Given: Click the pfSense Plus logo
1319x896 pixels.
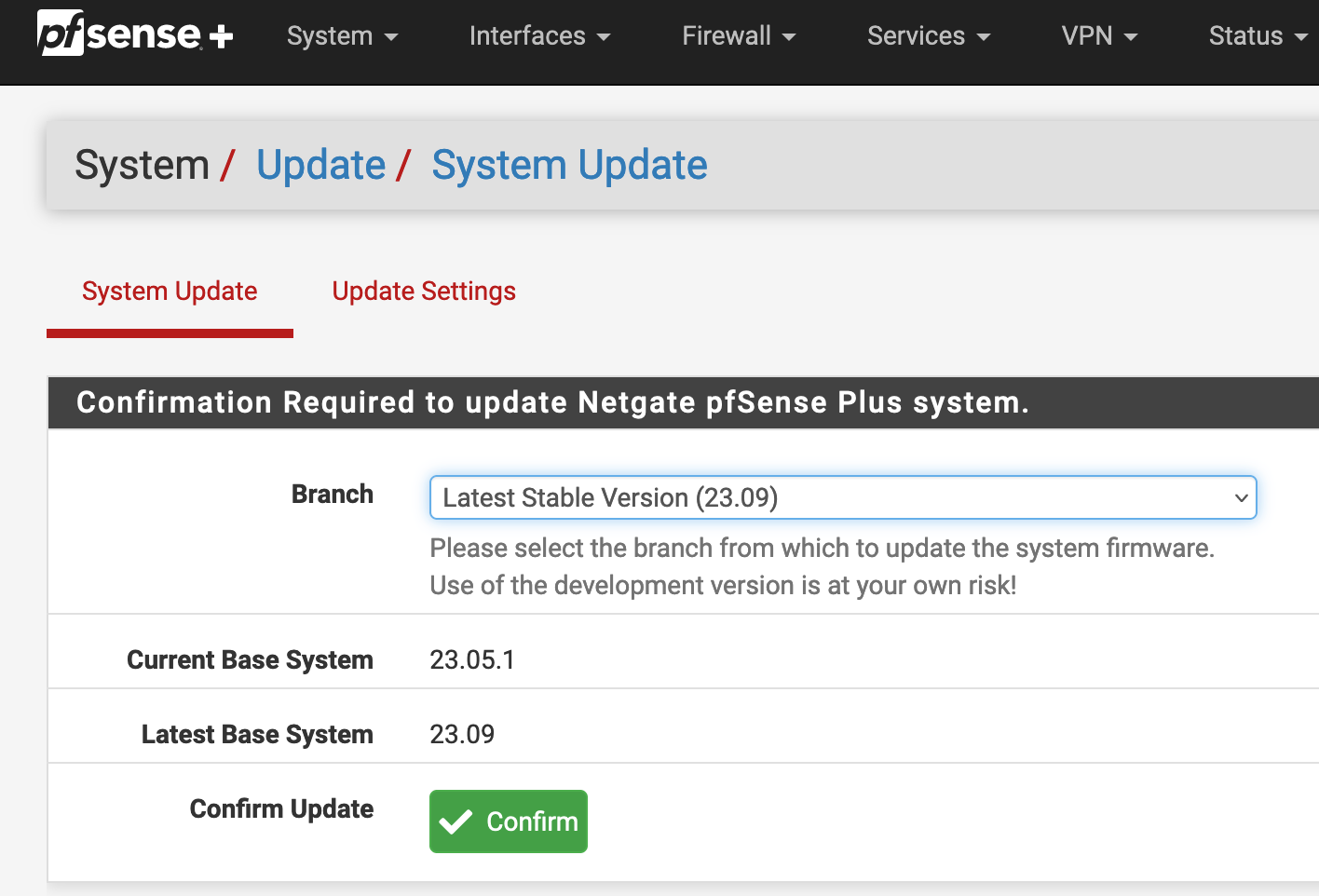Looking at the screenshot, I should coord(135,34).
